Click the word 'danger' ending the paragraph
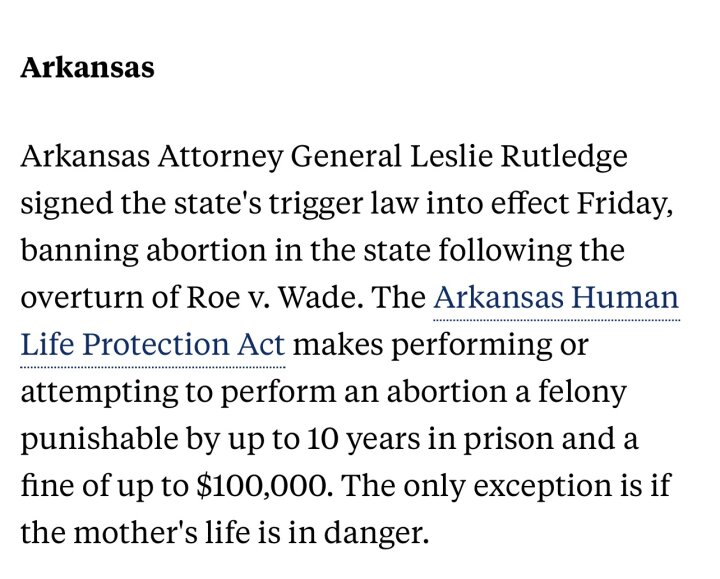 tap(373, 533)
